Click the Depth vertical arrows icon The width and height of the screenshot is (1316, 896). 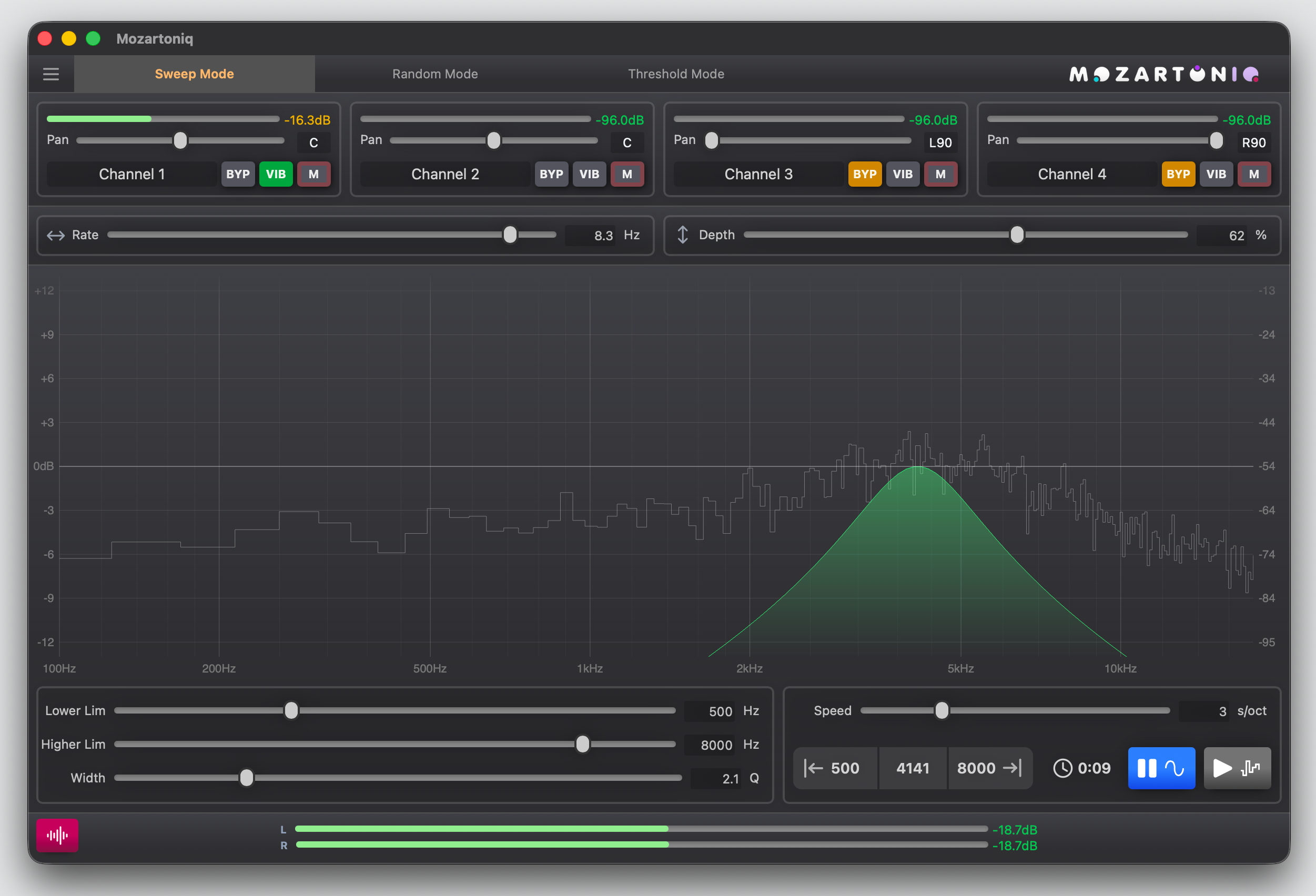[x=682, y=235]
